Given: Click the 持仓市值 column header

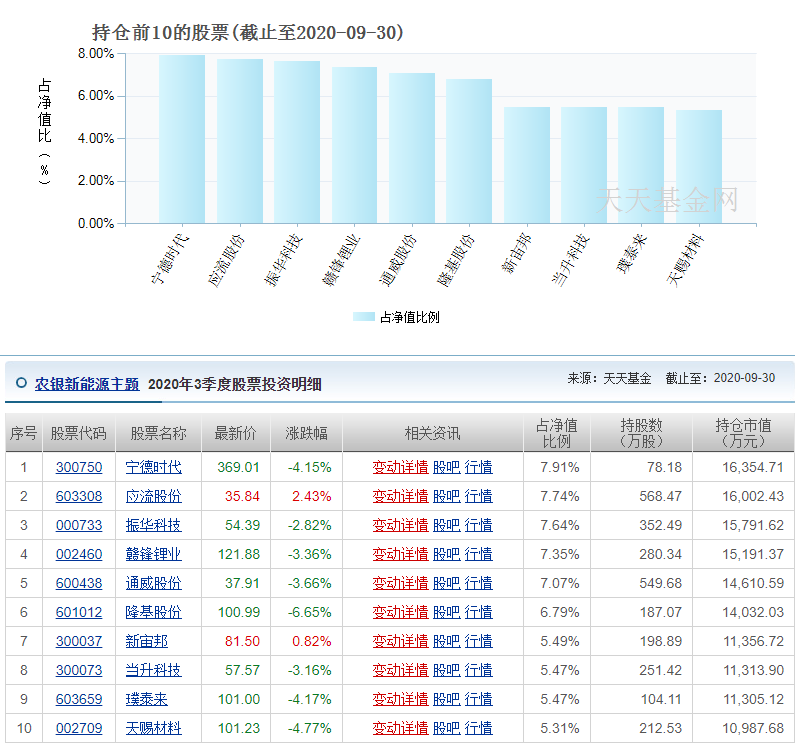Looking at the screenshot, I should pyautogui.click(x=743, y=433).
